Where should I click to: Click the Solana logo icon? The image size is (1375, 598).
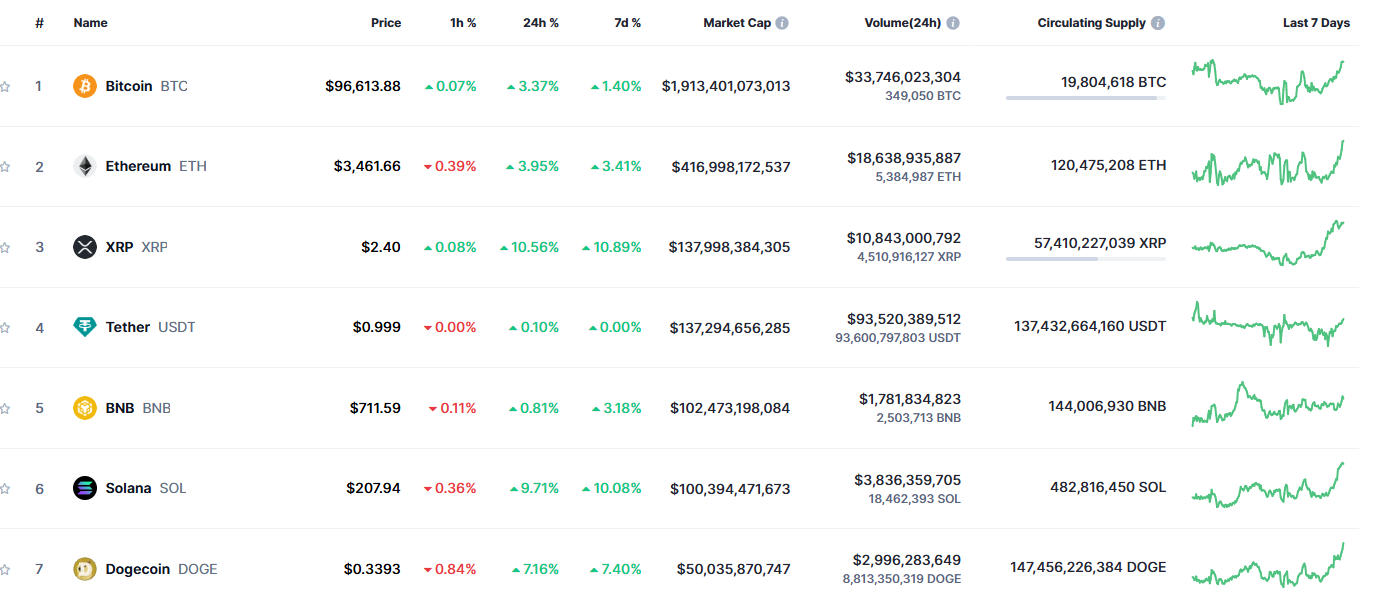(85, 488)
